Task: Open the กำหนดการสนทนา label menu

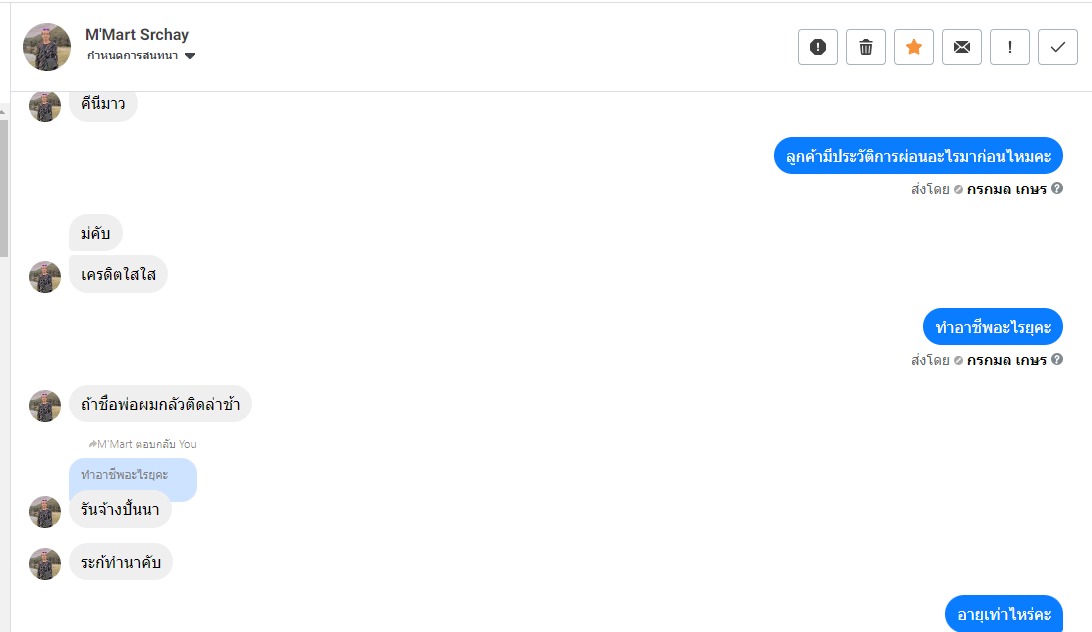Action: (x=132, y=56)
